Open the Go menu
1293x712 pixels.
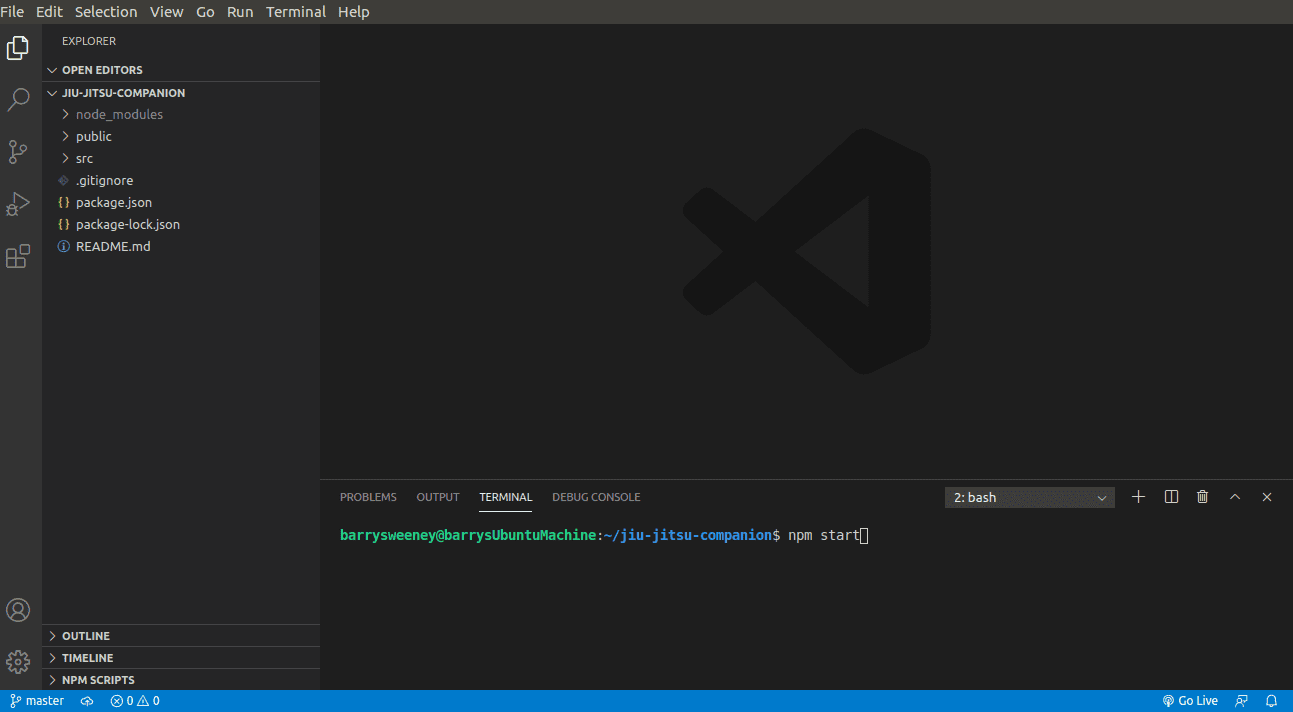coord(205,12)
